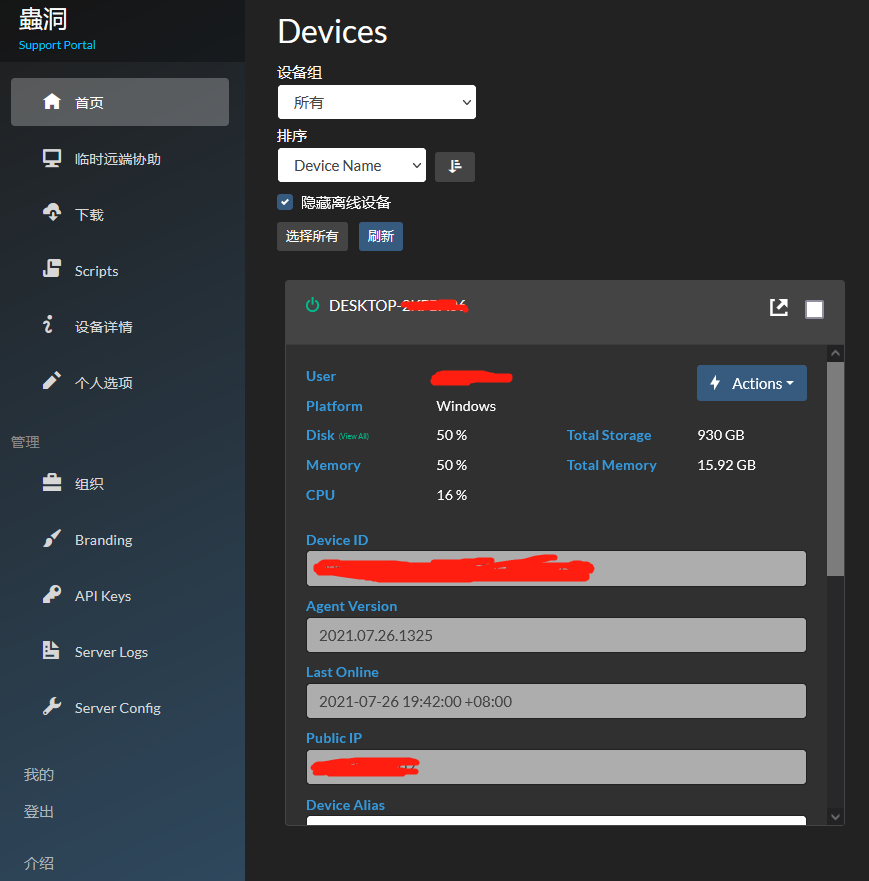Click the cloud download icon for 下载
This screenshot has width=869, height=881.
(52, 214)
